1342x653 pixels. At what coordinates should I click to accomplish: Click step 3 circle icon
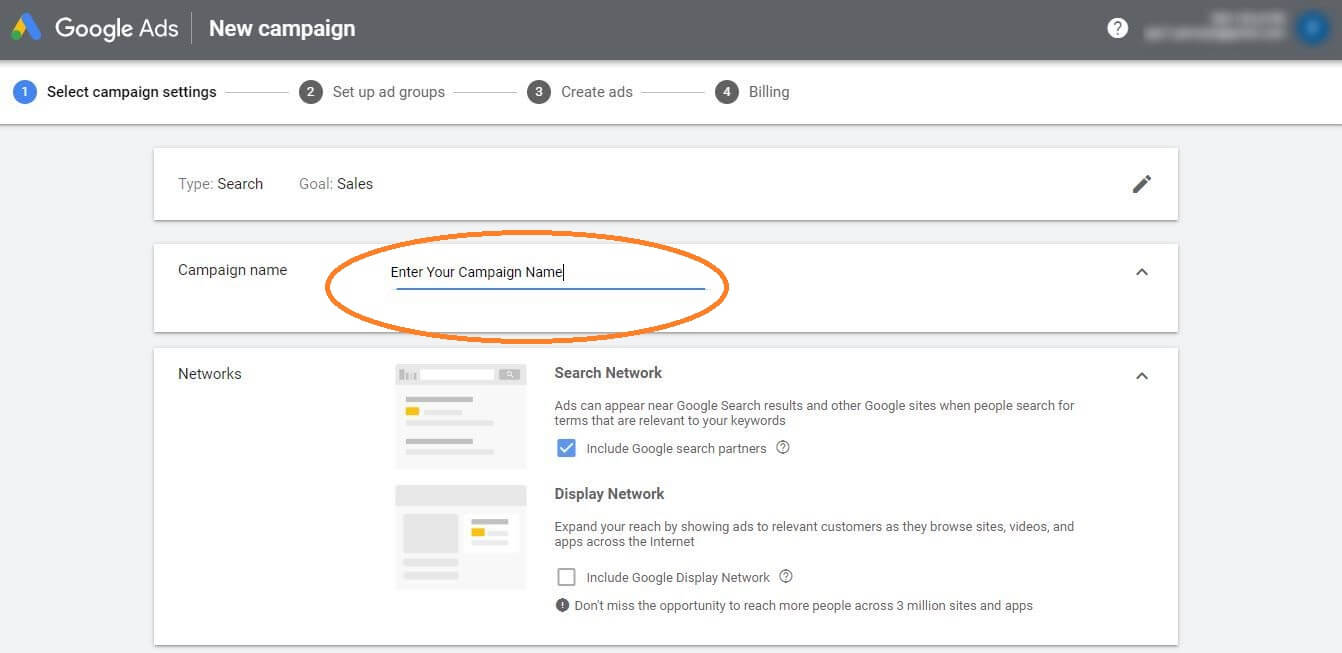point(539,92)
